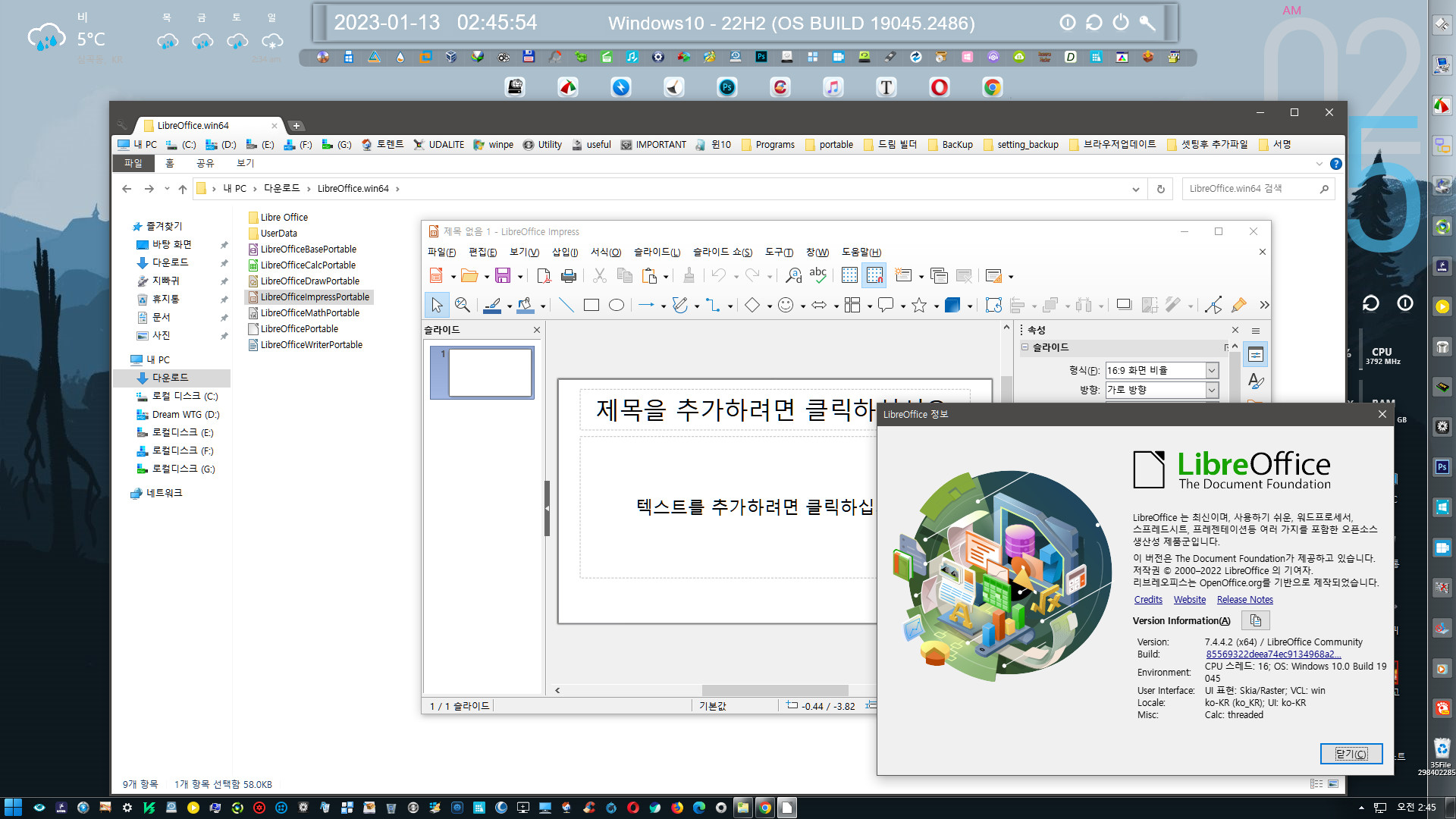Screen dimensions: 1456x819
Task: Click the Open folder icon in Impress toolbar
Action: pos(469,276)
